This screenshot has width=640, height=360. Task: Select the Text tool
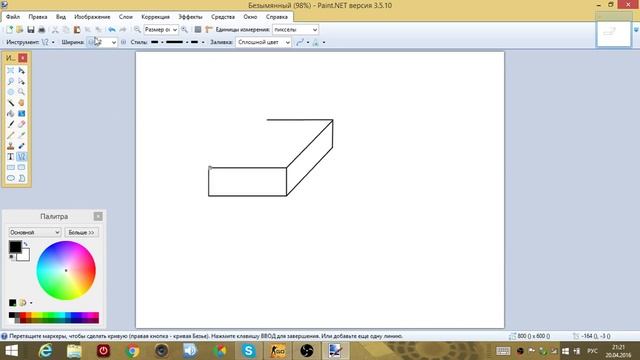11,157
